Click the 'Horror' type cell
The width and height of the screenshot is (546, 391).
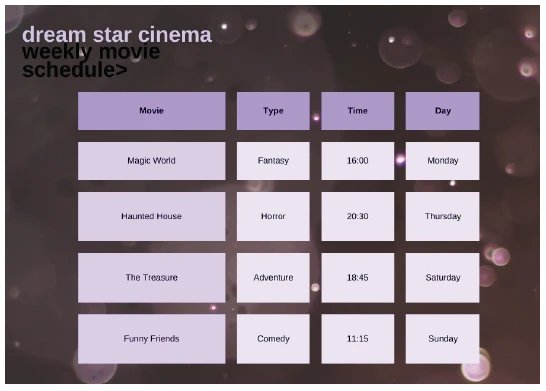click(273, 216)
